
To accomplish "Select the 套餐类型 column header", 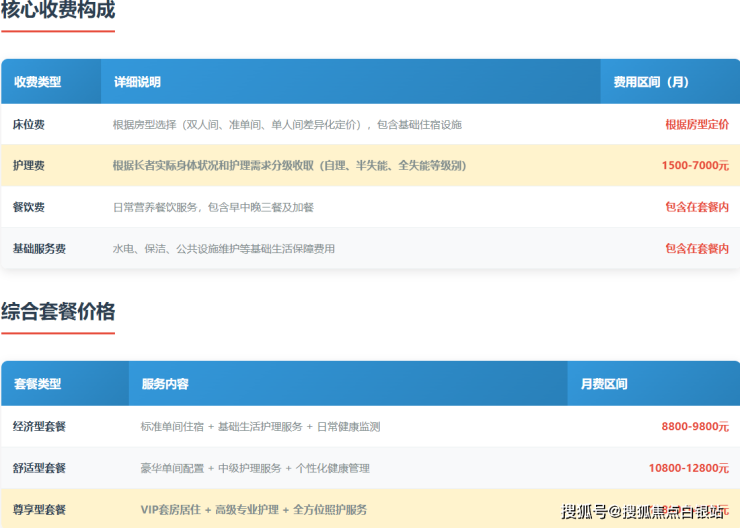I will [x=37, y=384].
